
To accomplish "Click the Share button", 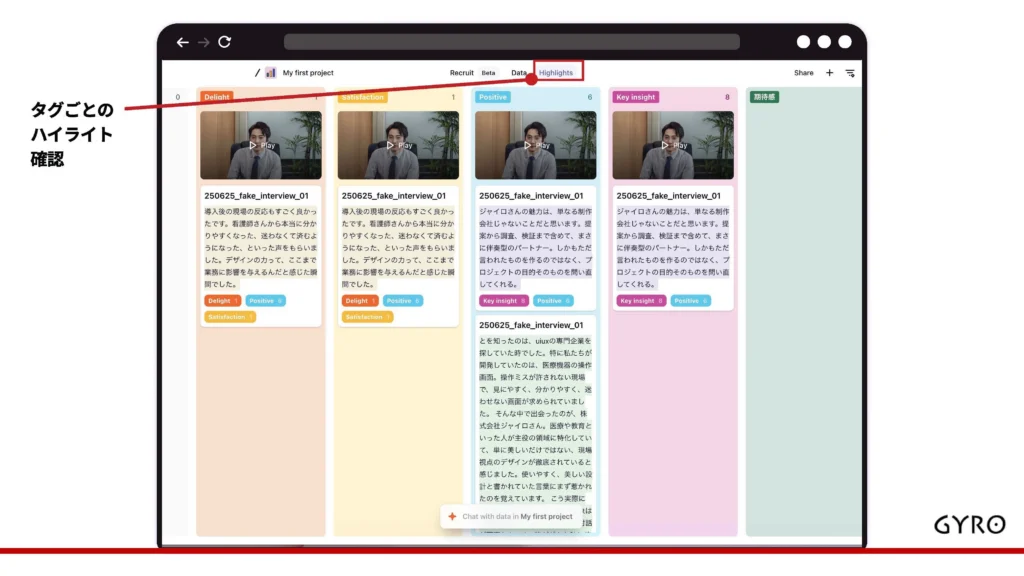I will 803,73.
